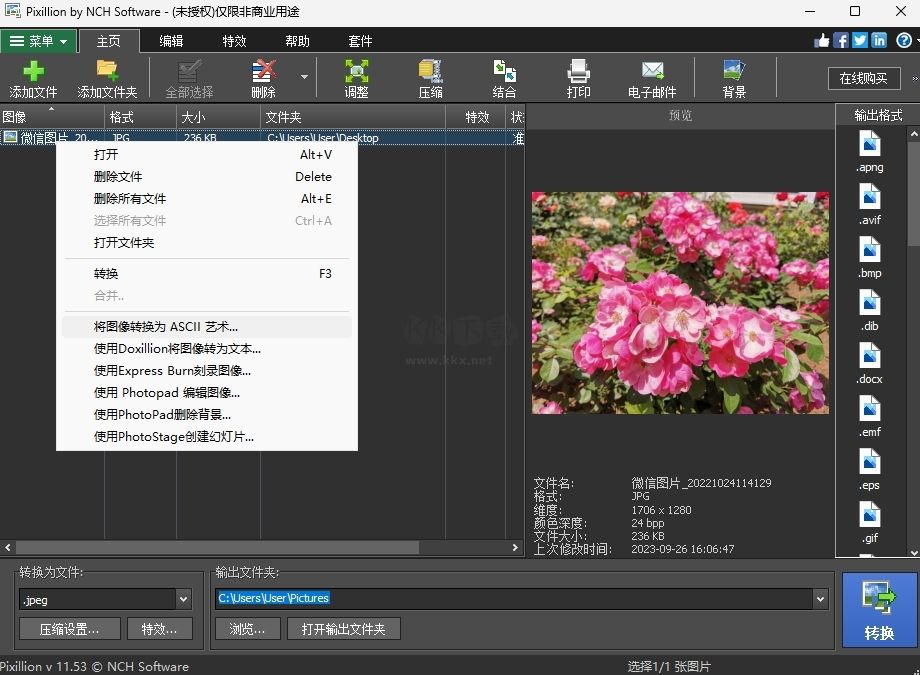The image size is (920, 675).
Task: Open the .jpeg output format dropdown
Action: click(x=186, y=599)
